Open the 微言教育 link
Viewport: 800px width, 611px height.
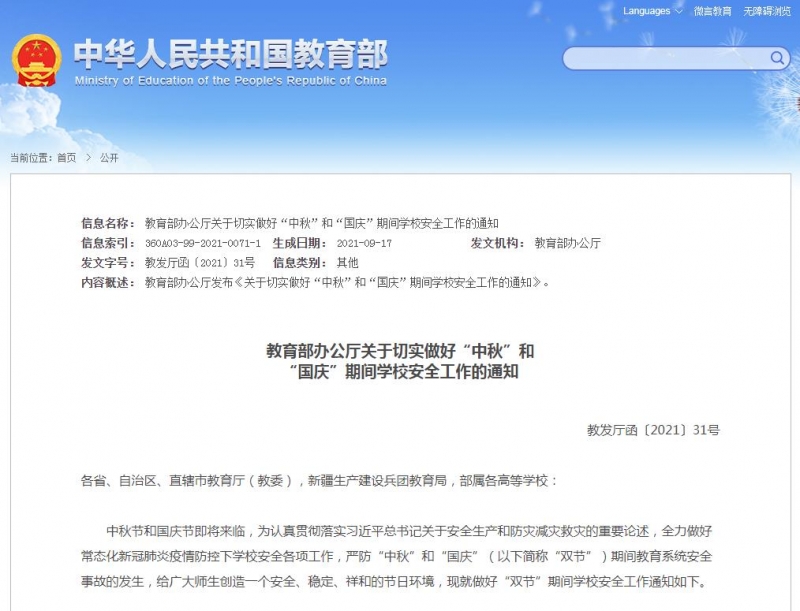(713, 11)
